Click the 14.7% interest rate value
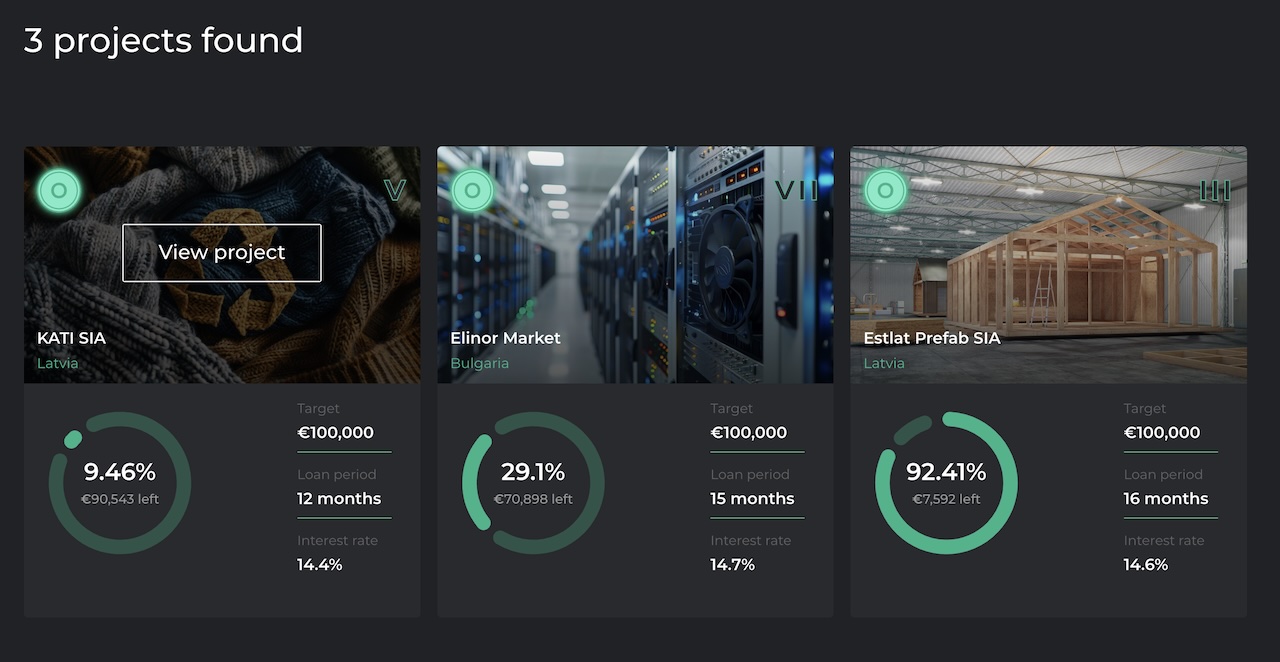This screenshot has height=662, width=1280. pyautogui.click(x=732, y=565)
